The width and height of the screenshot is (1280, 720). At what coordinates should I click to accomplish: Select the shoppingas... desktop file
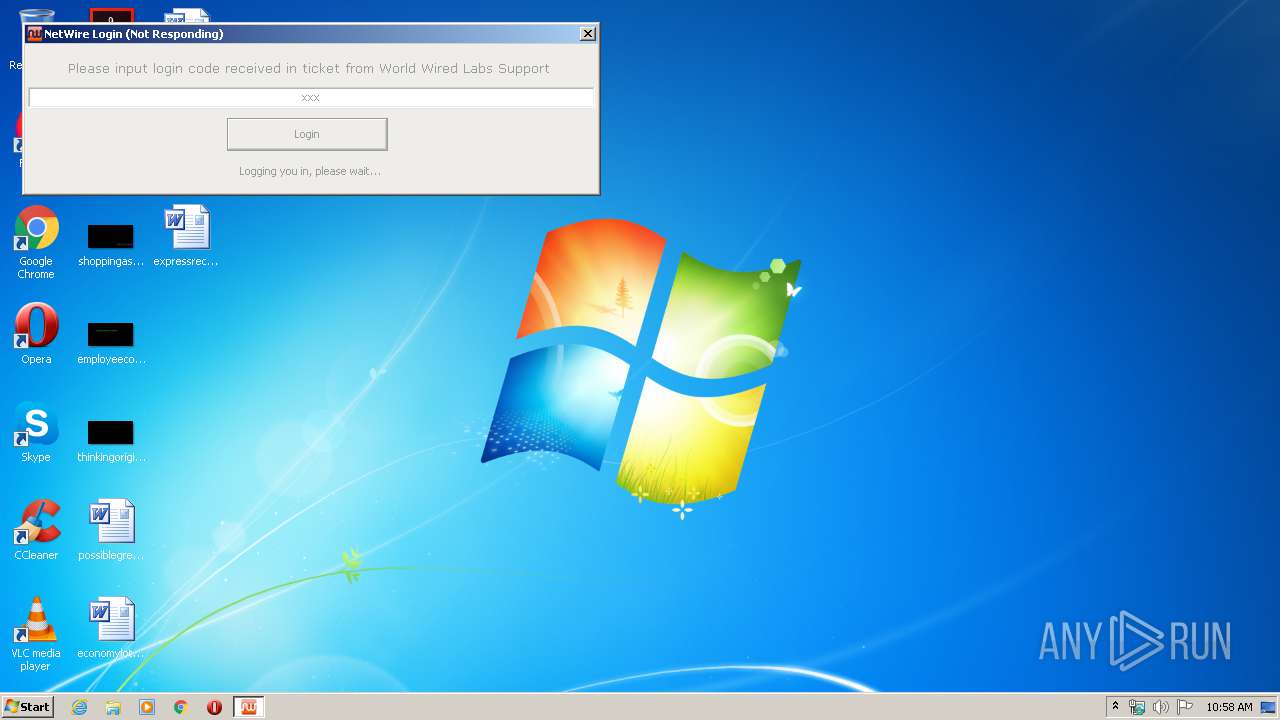click(111, 245)
